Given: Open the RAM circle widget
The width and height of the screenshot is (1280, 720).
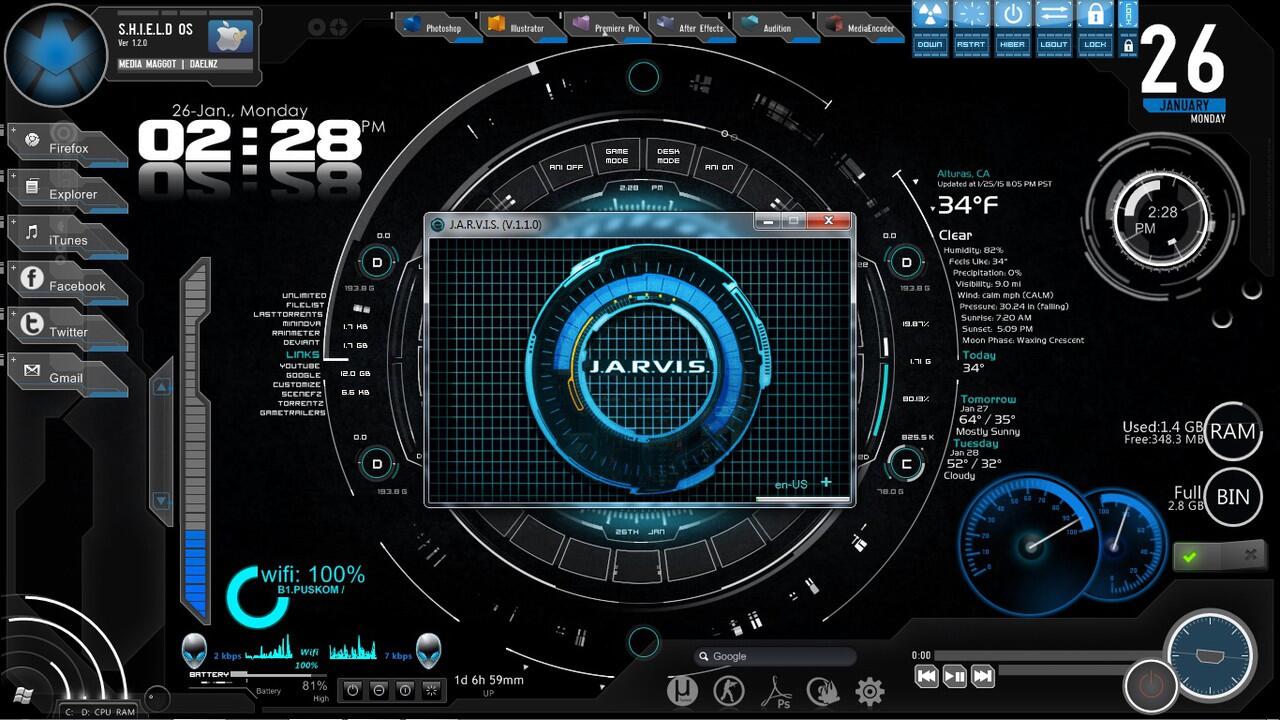Looking at the screenshot, I should click(1232, 431).
